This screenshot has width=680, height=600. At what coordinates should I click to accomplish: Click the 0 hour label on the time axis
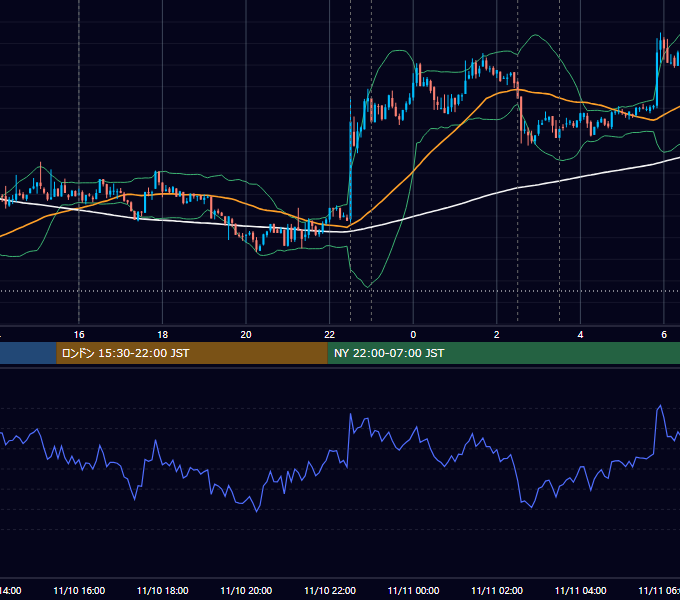coord(413,335)
